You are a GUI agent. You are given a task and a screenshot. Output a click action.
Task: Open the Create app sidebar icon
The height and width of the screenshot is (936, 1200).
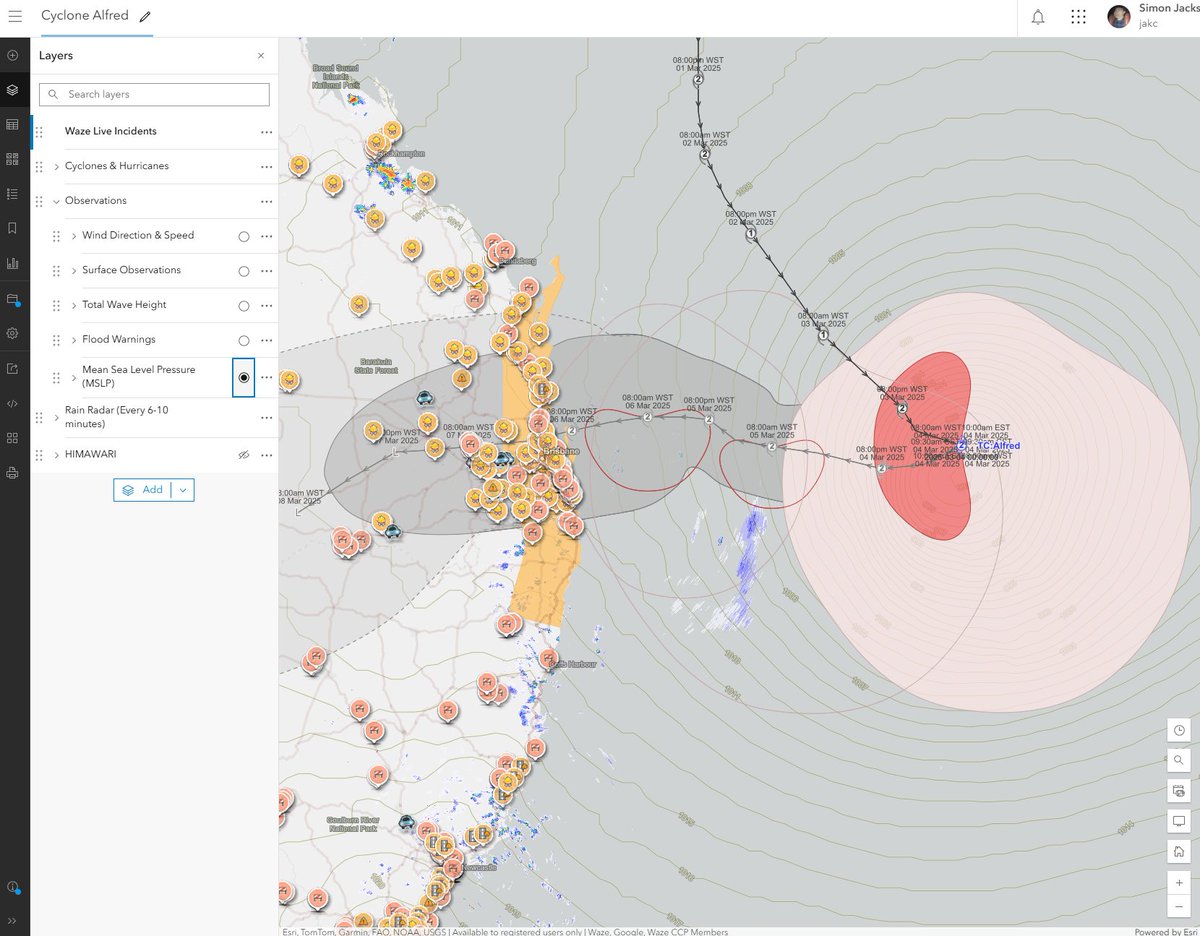point(13,438)
